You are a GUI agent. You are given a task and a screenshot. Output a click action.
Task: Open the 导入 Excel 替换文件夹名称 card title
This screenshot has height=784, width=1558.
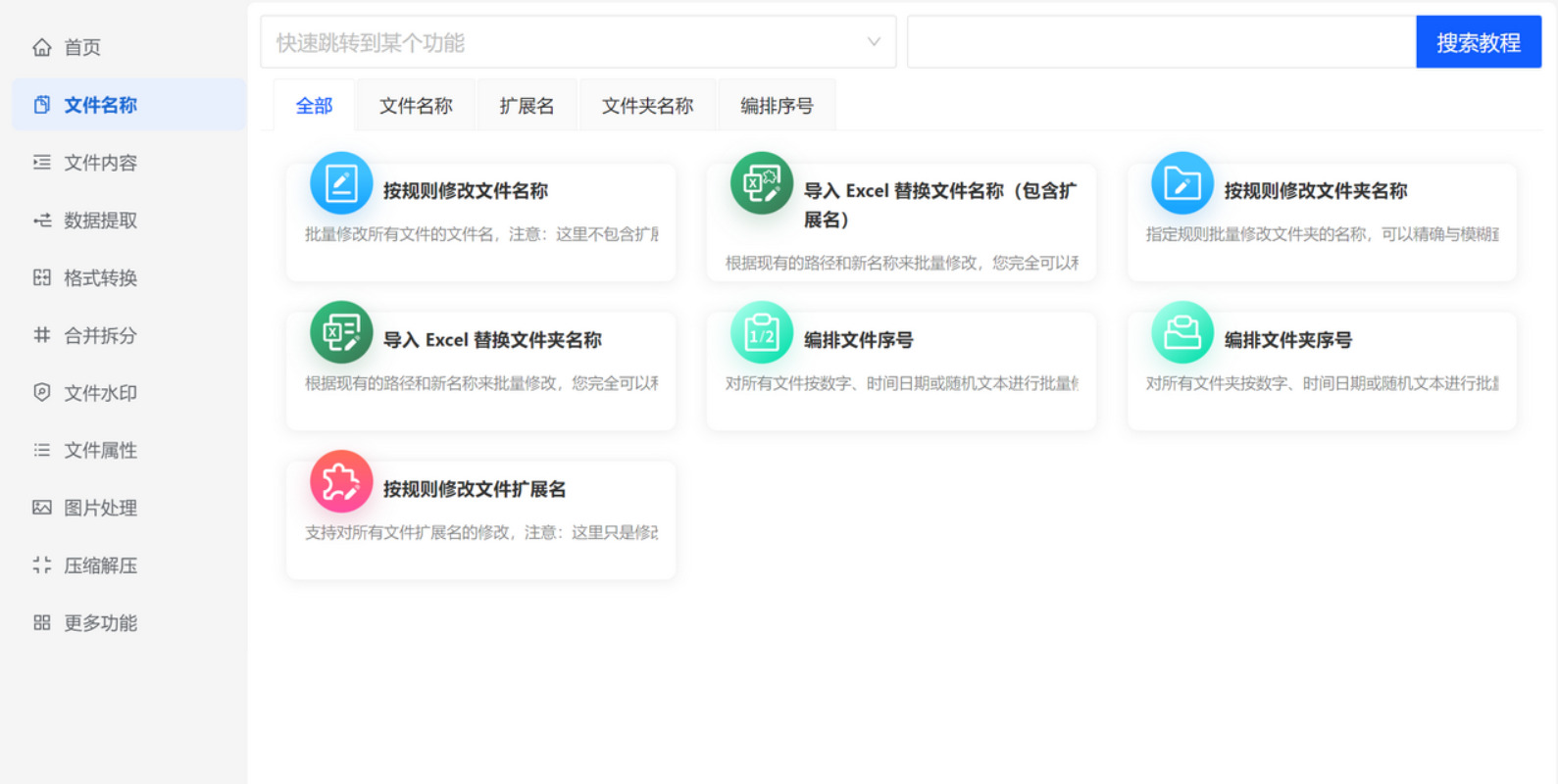pos(492,340)
